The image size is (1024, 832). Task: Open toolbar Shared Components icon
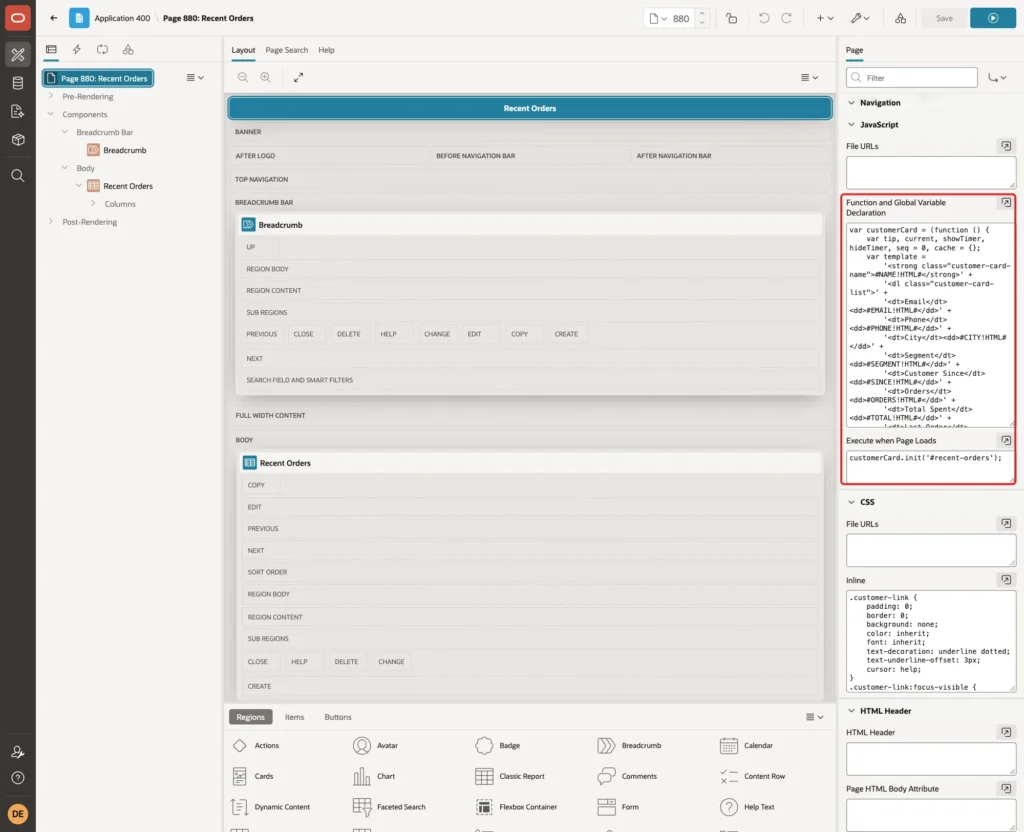[x=901, y=18]
